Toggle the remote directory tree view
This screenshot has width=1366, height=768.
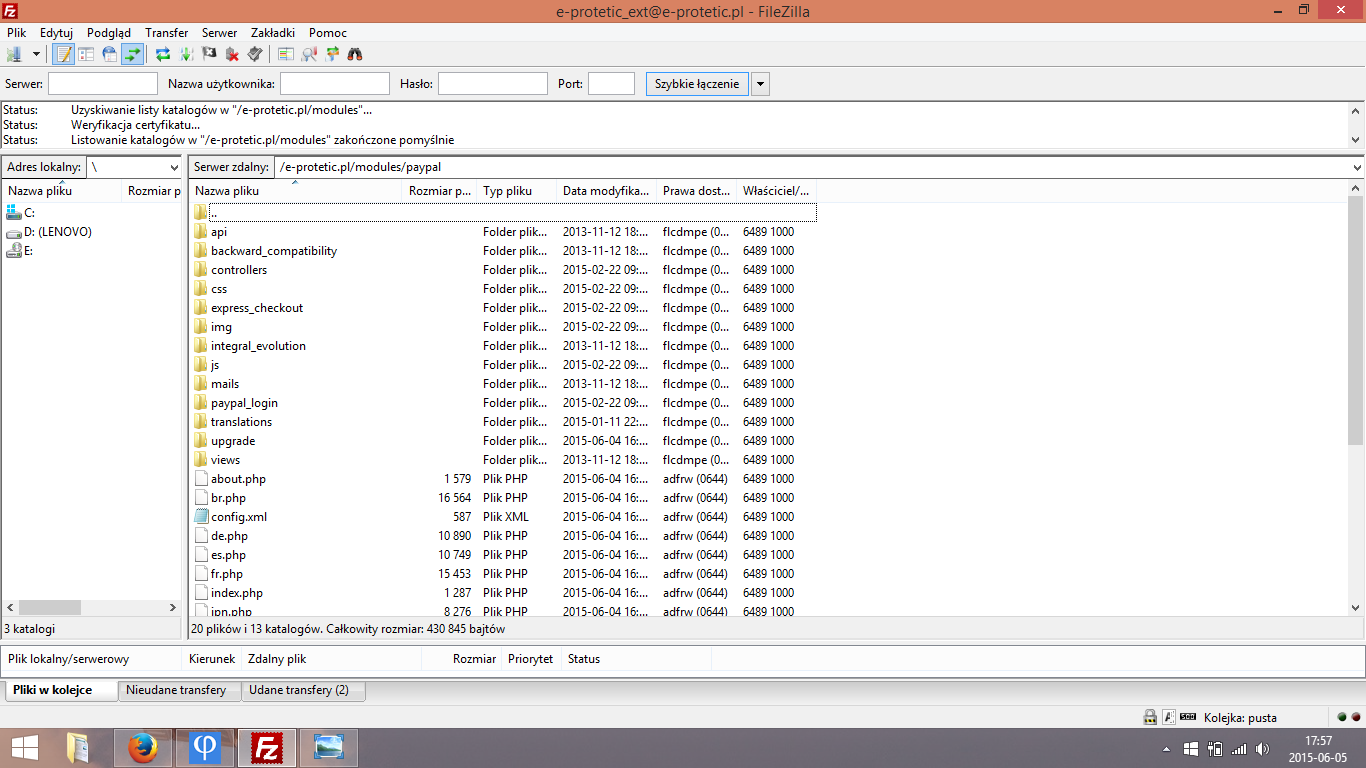[x=109, y=54]
